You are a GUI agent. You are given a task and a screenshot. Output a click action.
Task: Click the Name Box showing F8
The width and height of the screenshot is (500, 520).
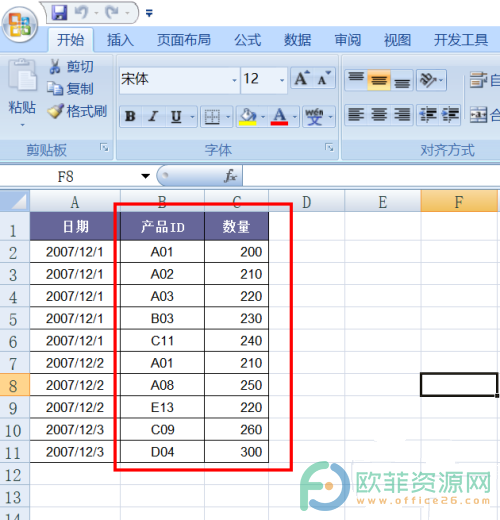tap(65, 176)
